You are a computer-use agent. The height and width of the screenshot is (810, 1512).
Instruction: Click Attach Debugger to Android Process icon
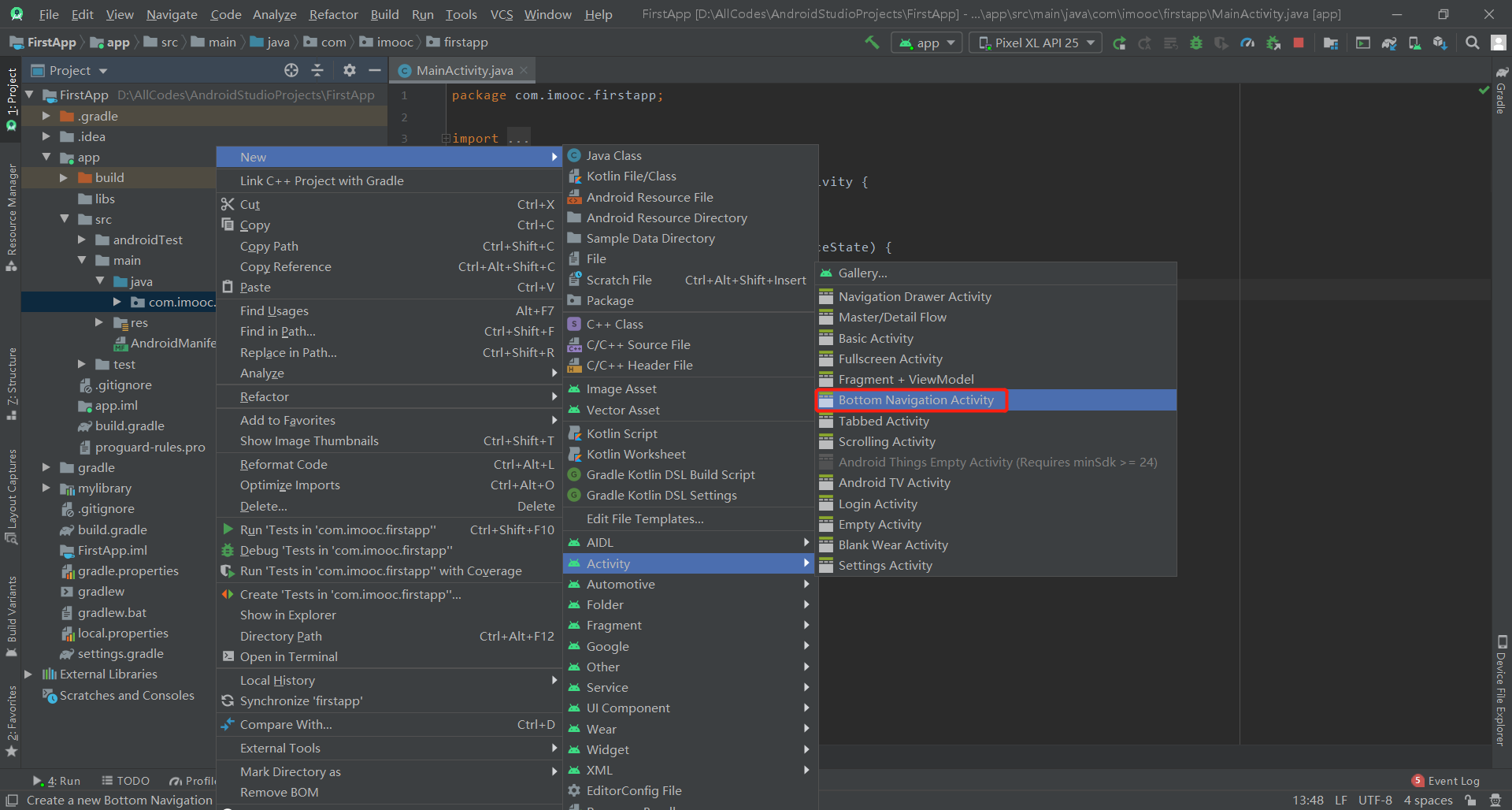(1273, 43)
